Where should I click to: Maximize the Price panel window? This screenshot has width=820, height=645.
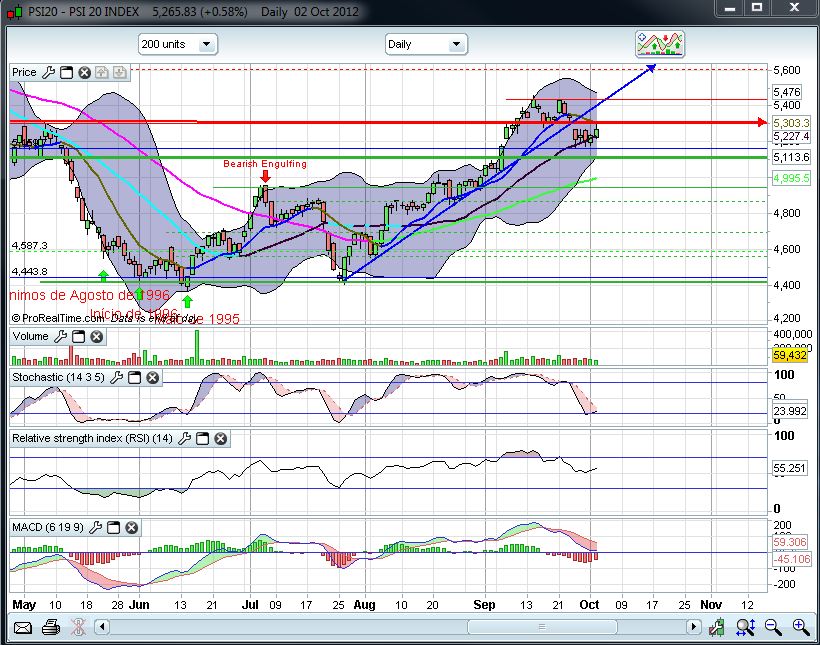66,72
